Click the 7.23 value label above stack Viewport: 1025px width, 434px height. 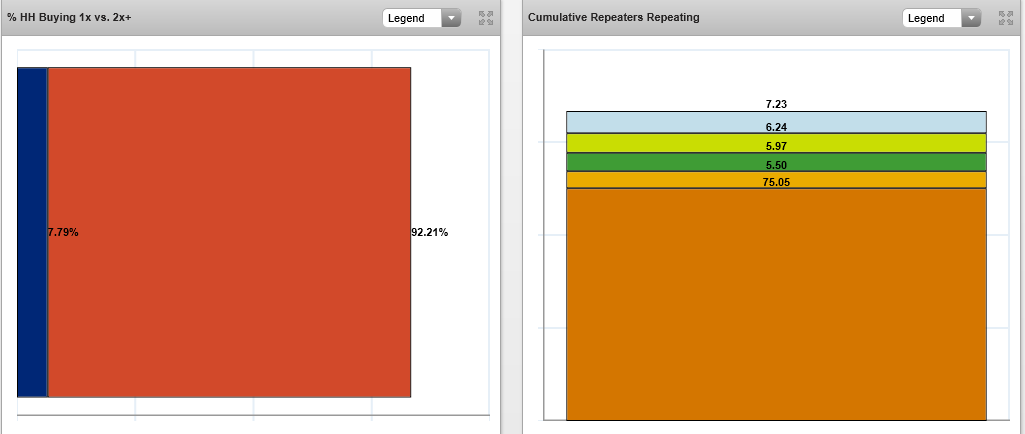point(776,104)
